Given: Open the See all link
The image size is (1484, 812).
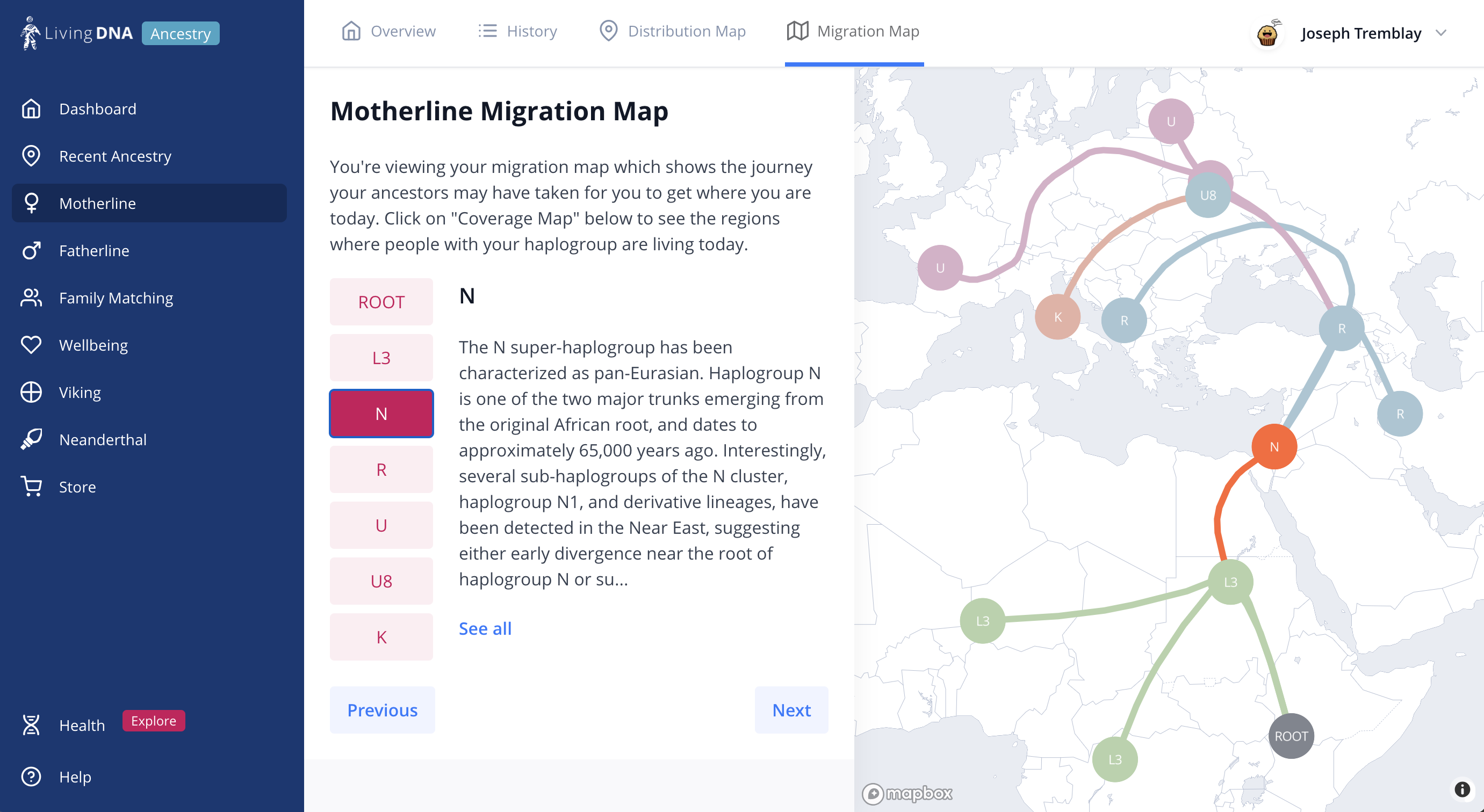Looking at the screenshot, I should coord(485,628).
